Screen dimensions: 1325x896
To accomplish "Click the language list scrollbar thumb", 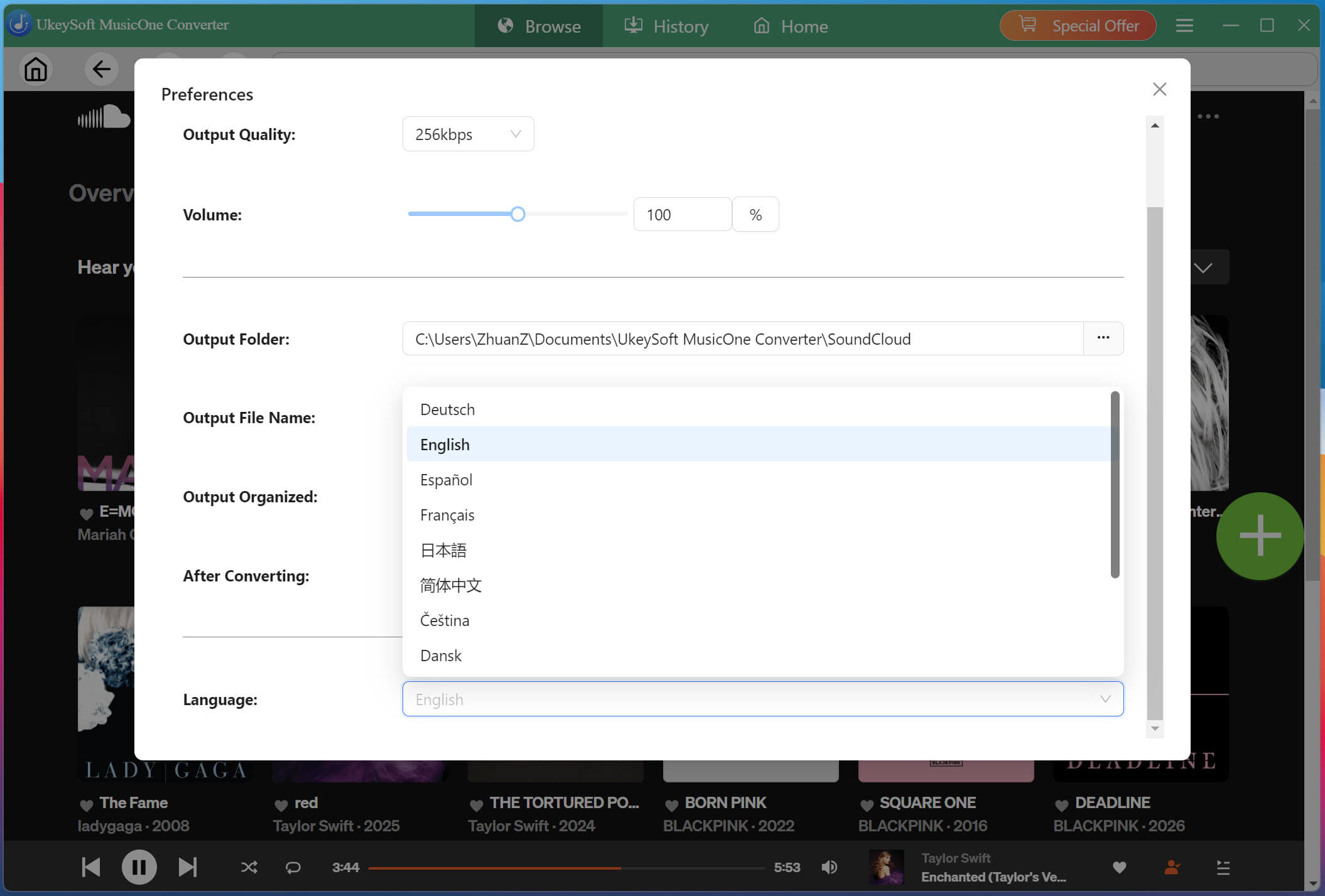I will [x=1115, y=484].
